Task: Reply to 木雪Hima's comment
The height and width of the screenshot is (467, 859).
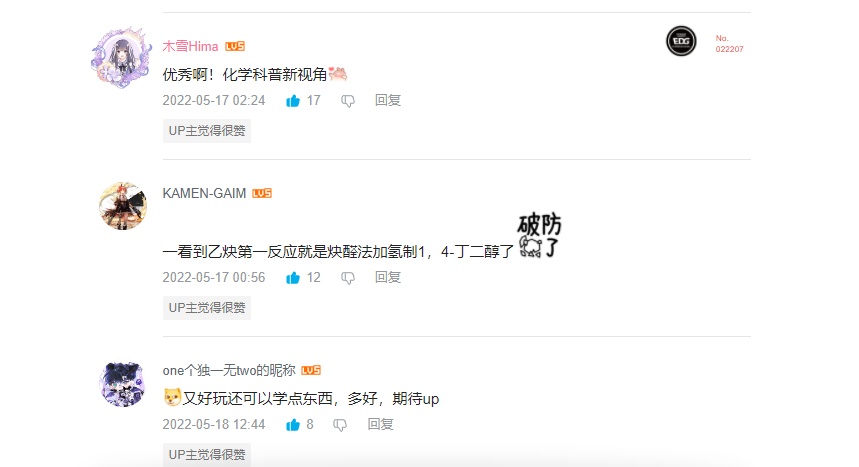Action: click(x=388, y=100)
